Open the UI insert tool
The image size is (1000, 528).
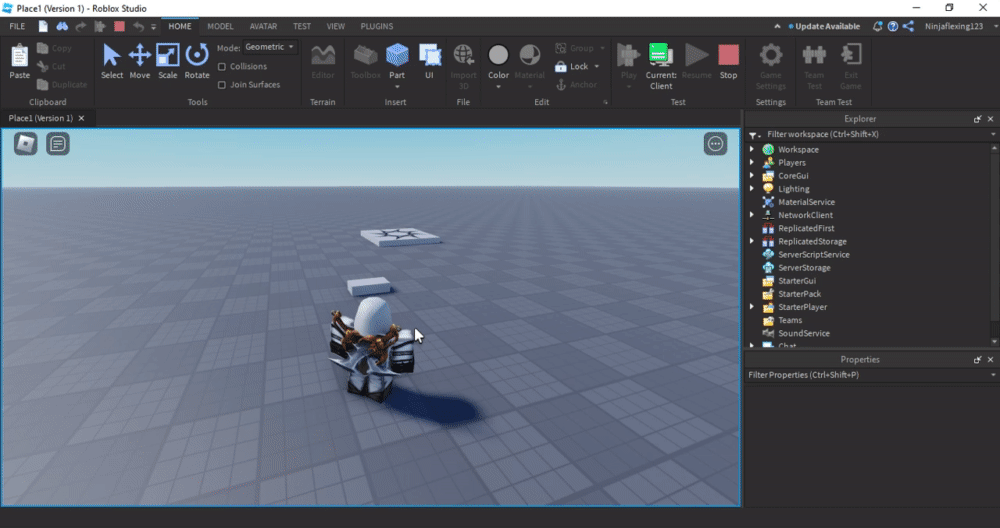coord(429,60)
